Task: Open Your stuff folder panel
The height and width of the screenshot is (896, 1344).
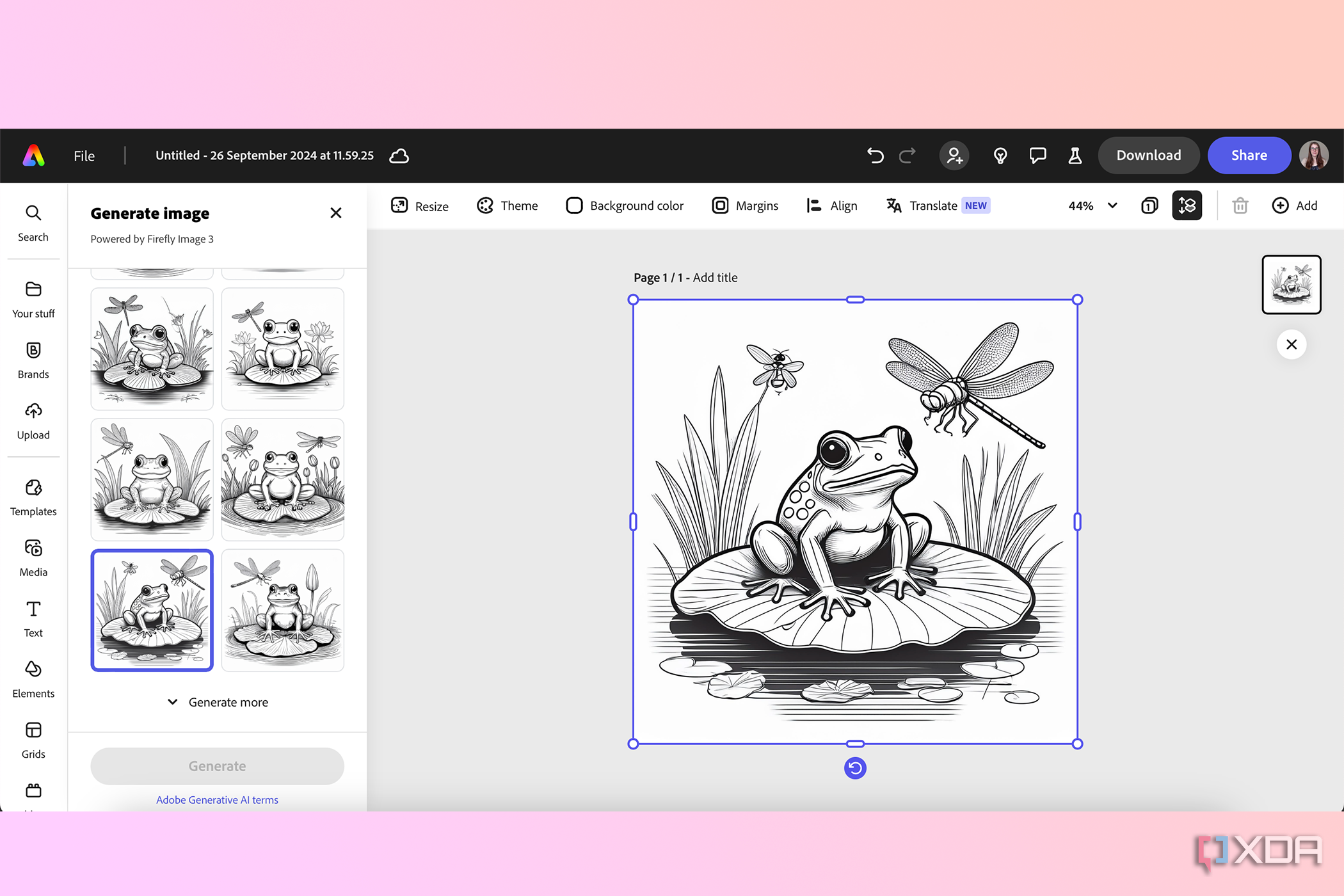Action: pyautogui.click(x=33, y=300)
